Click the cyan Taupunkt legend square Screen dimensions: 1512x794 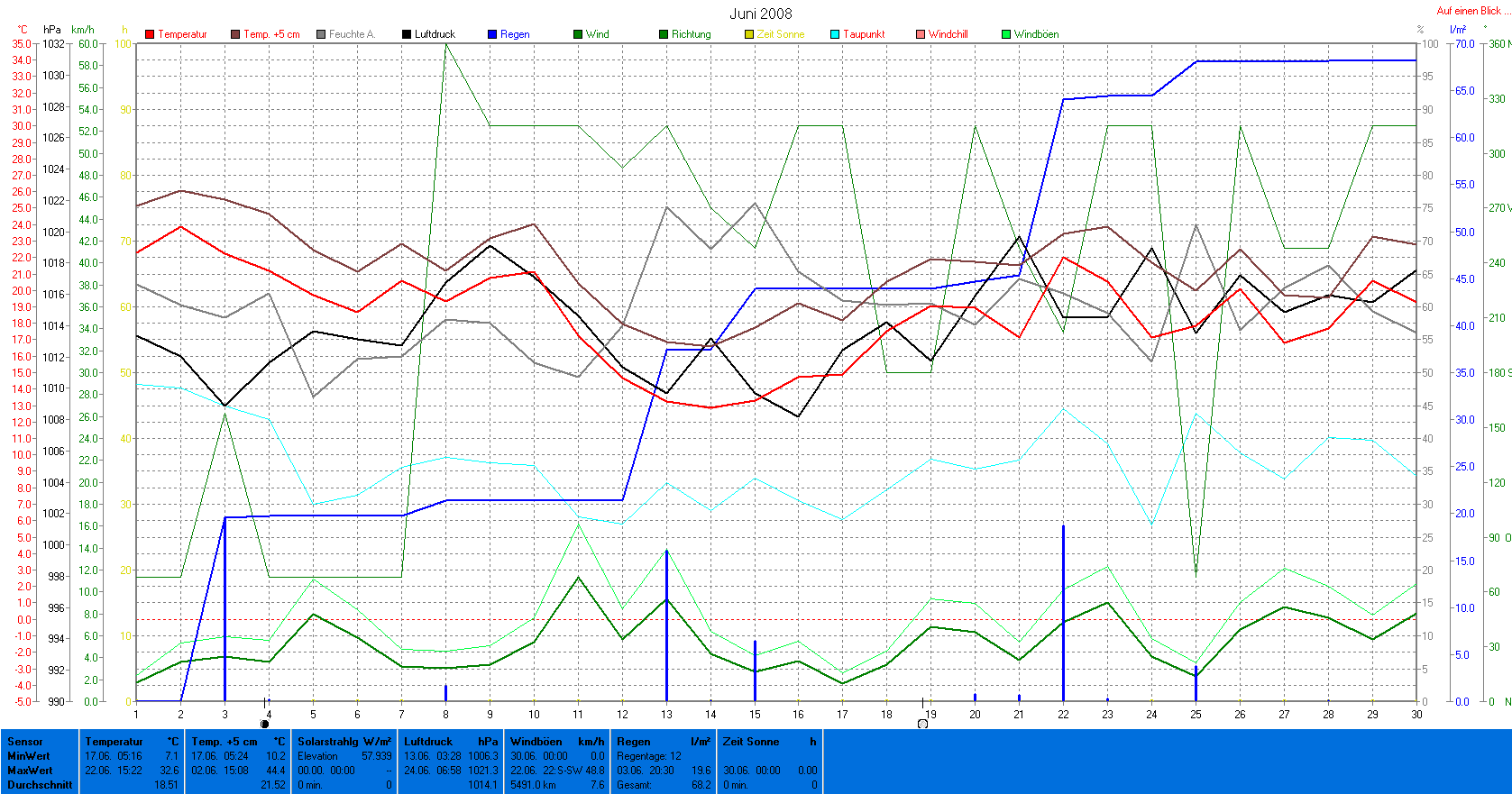click(835, 34)
